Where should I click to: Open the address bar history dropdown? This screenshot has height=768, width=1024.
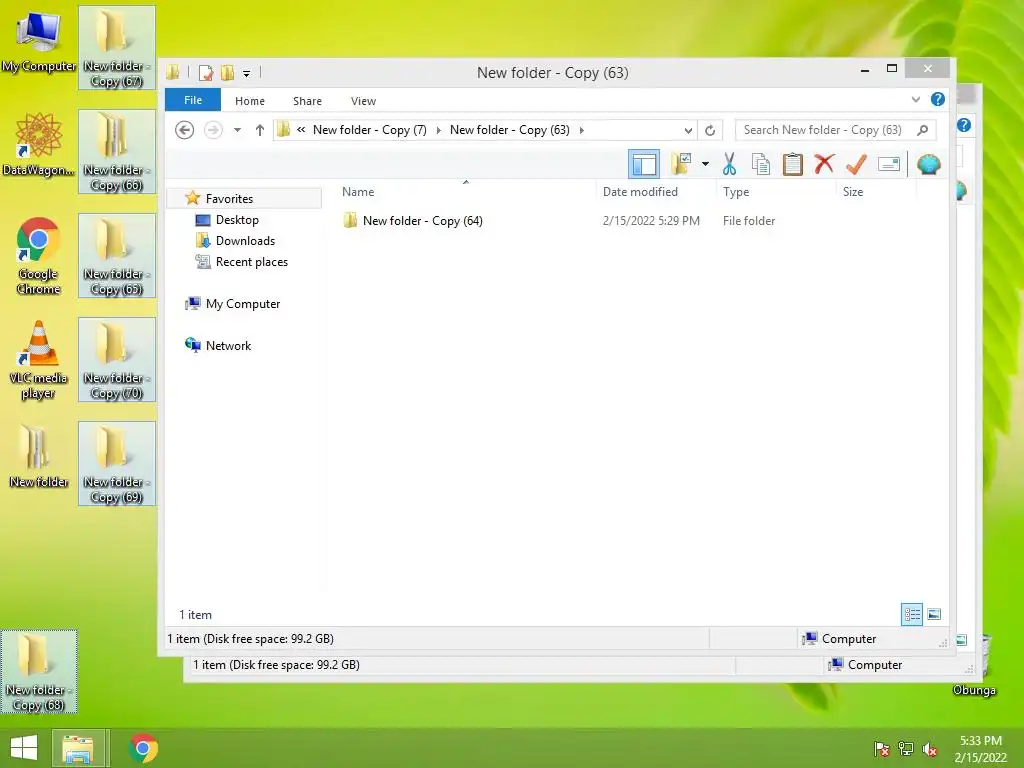(x=688, y=131)
